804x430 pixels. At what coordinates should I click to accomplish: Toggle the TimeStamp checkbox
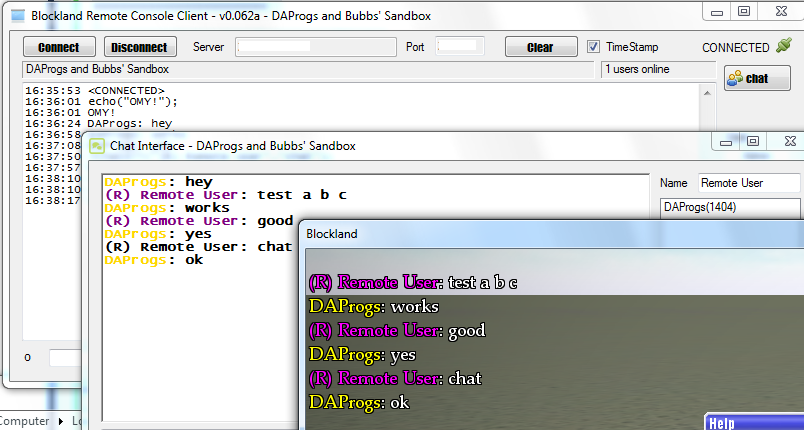(x=593, y=47)
